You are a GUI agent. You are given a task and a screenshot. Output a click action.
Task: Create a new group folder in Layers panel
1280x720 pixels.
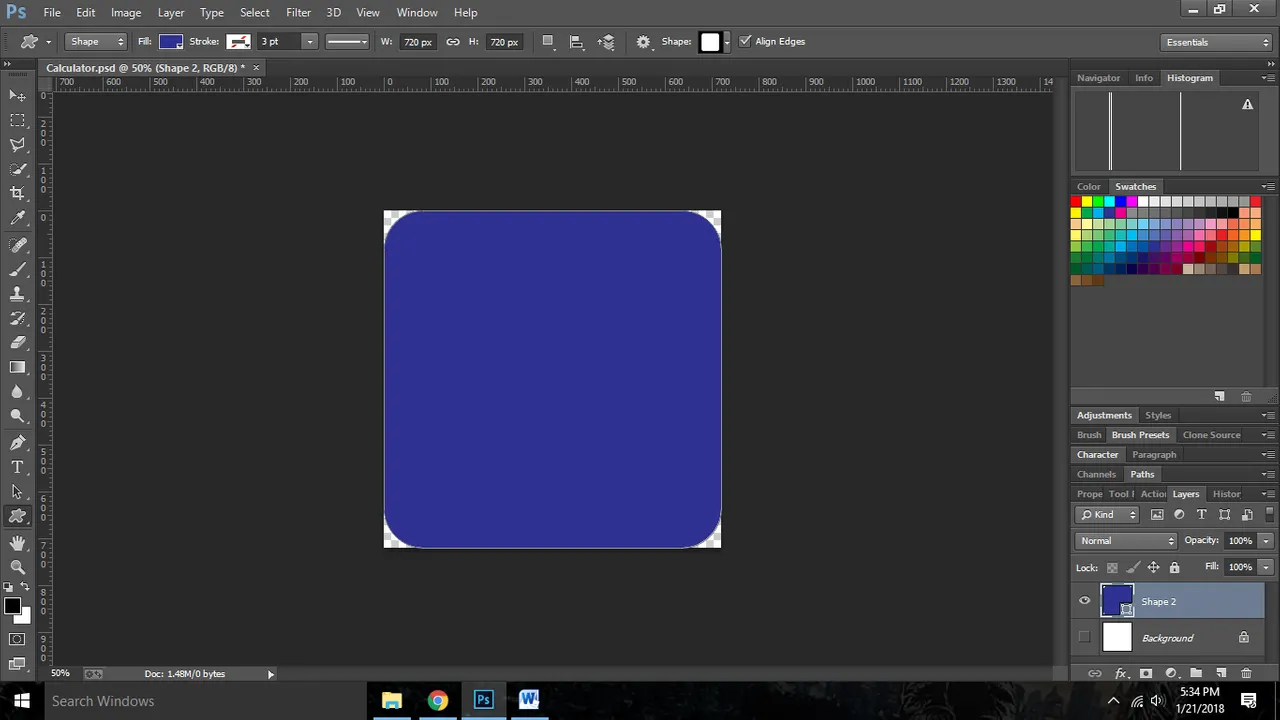pos(1196,674)
